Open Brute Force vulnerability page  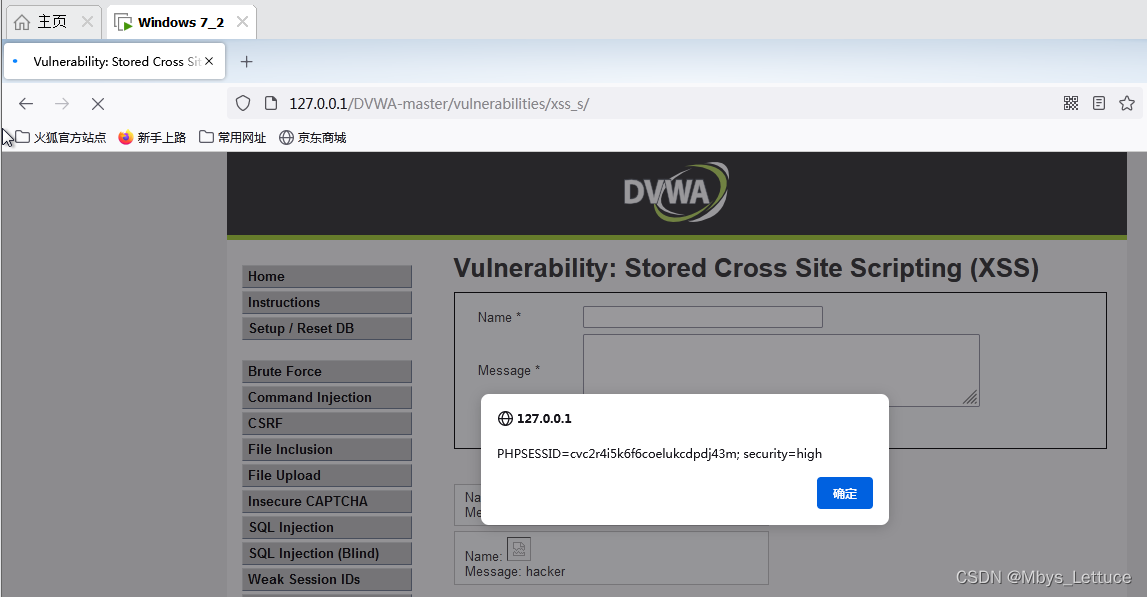[327, 371]
